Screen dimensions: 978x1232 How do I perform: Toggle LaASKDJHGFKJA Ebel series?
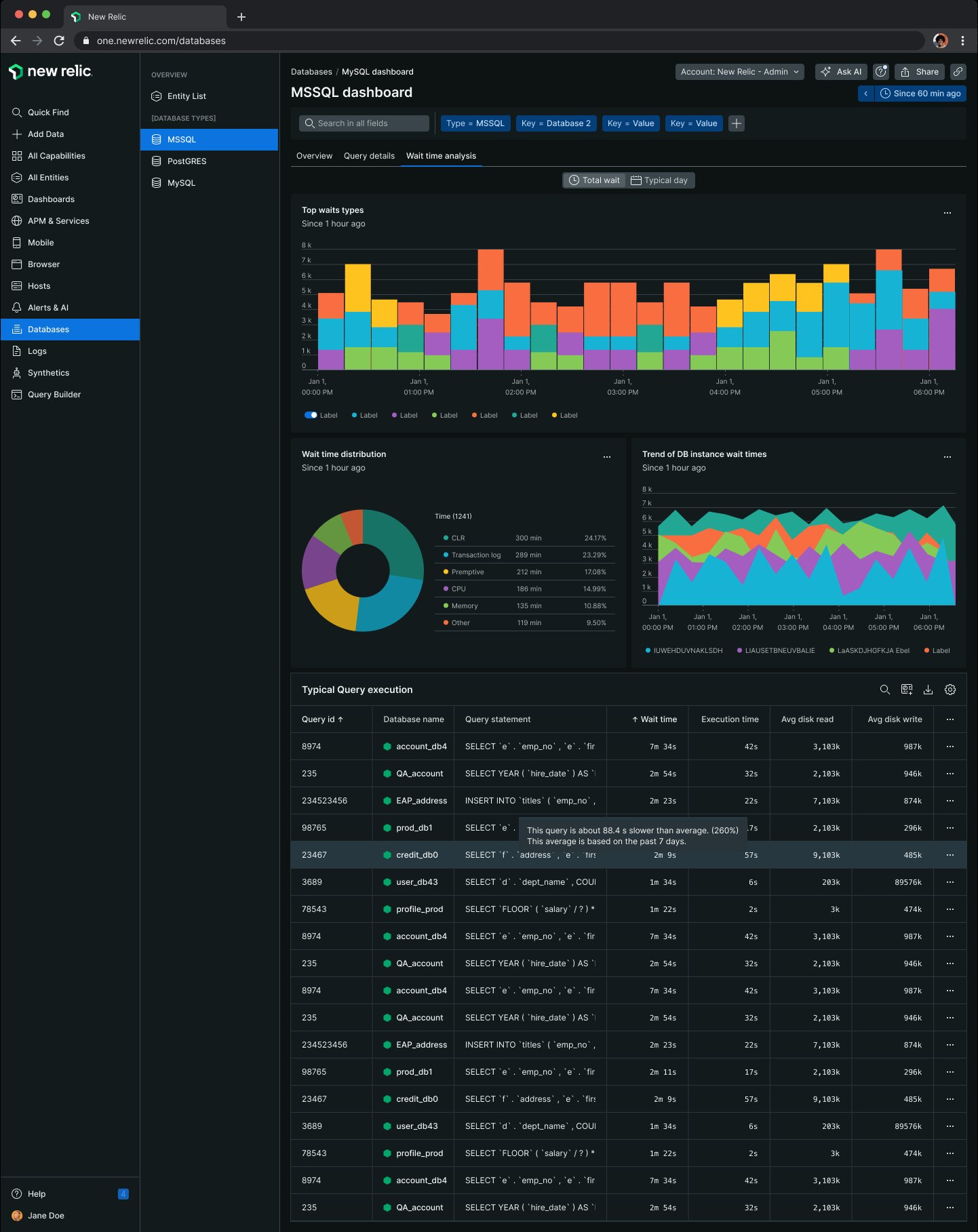pos(869,651)
